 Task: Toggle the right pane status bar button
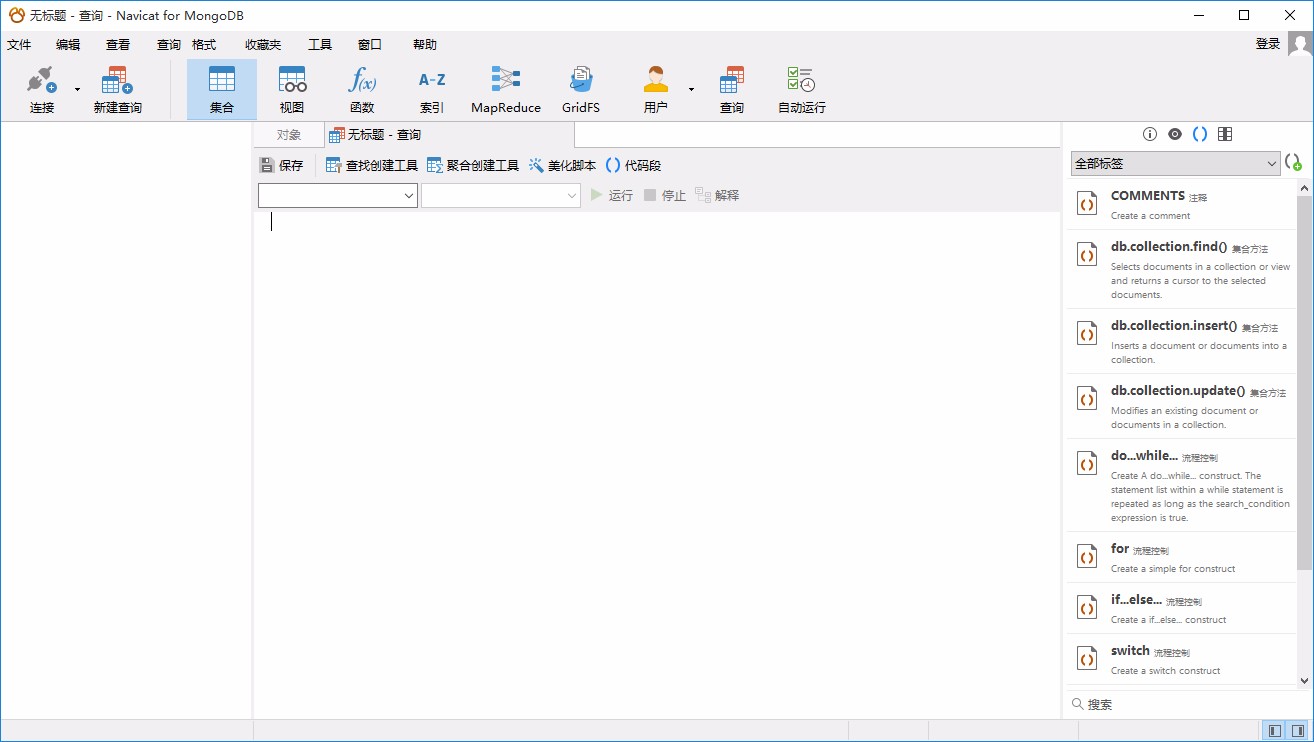coord(1297,731)
